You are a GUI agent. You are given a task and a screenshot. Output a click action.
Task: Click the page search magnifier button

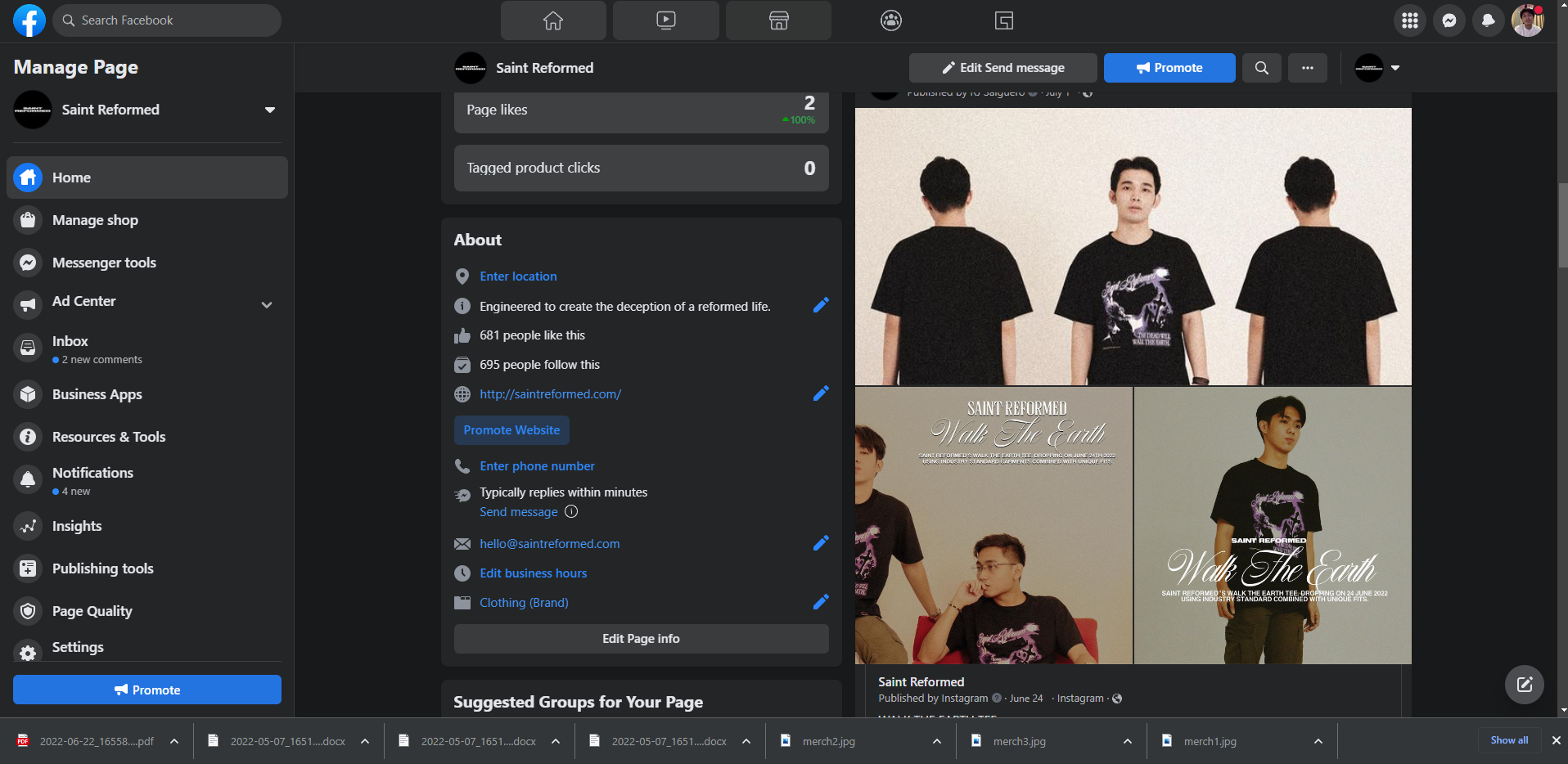(1262, 68)
